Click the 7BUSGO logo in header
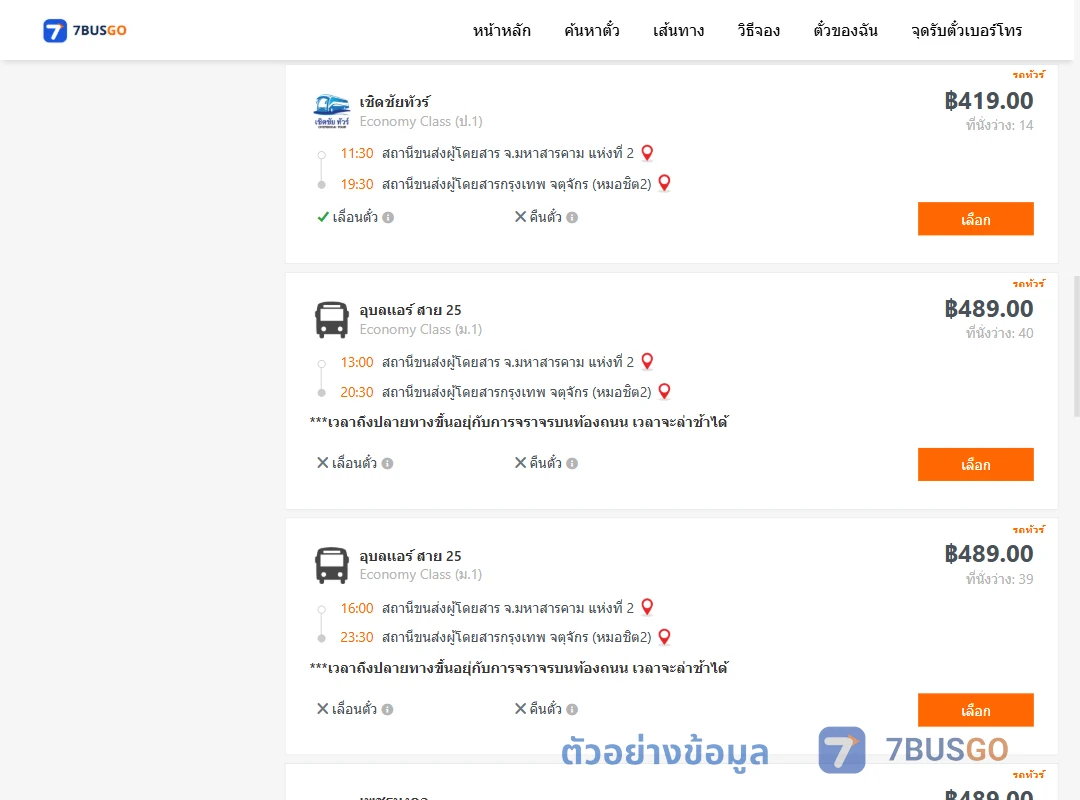Viewport: 1080px width, 800px height. (x=85, y=30)
